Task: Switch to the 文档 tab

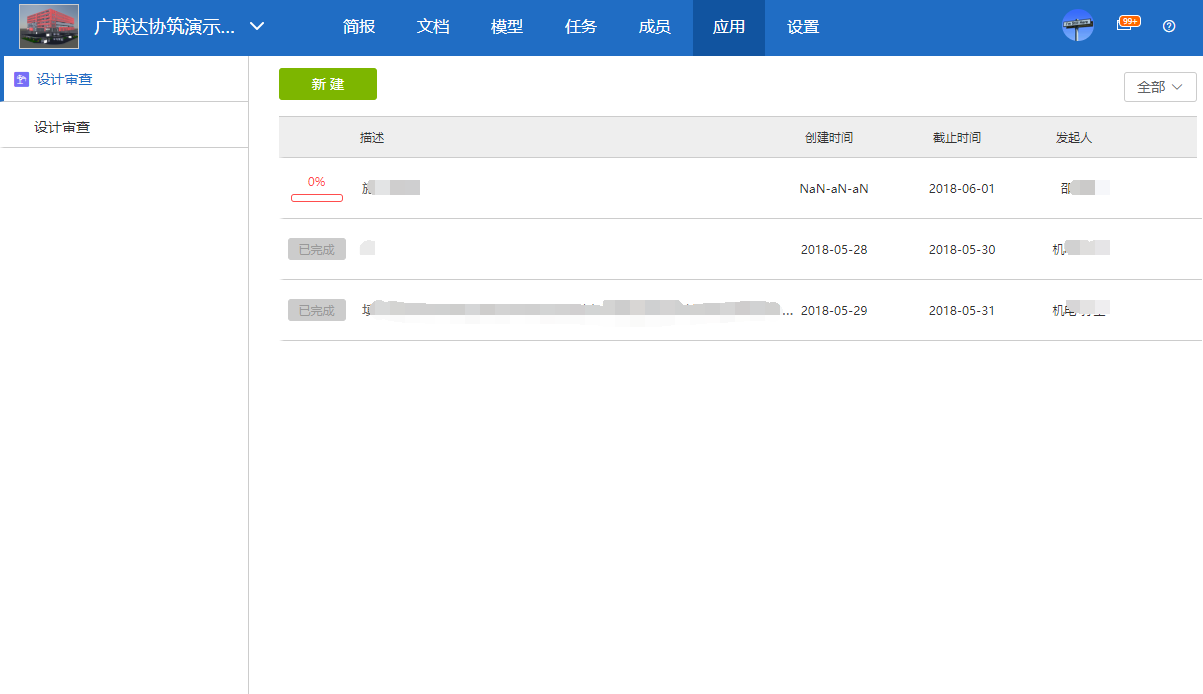Action: click(x=433, y=27)
